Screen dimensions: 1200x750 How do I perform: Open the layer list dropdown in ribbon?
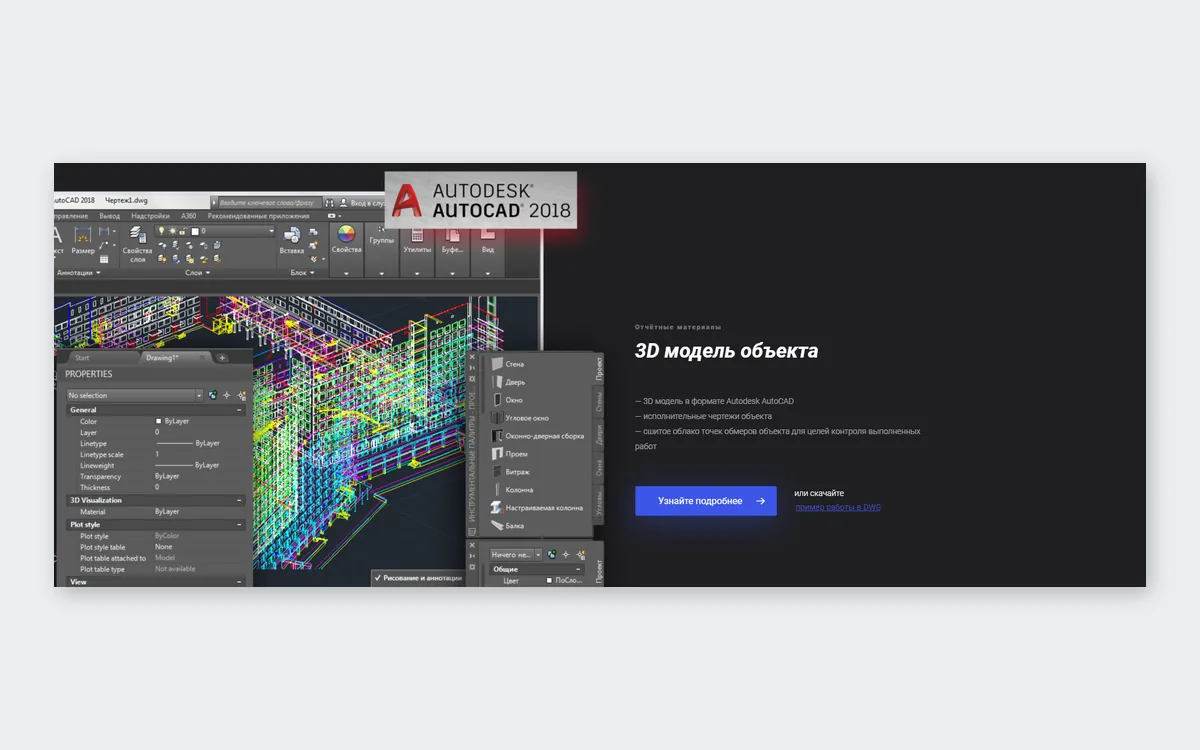click(x=215, y=231)
